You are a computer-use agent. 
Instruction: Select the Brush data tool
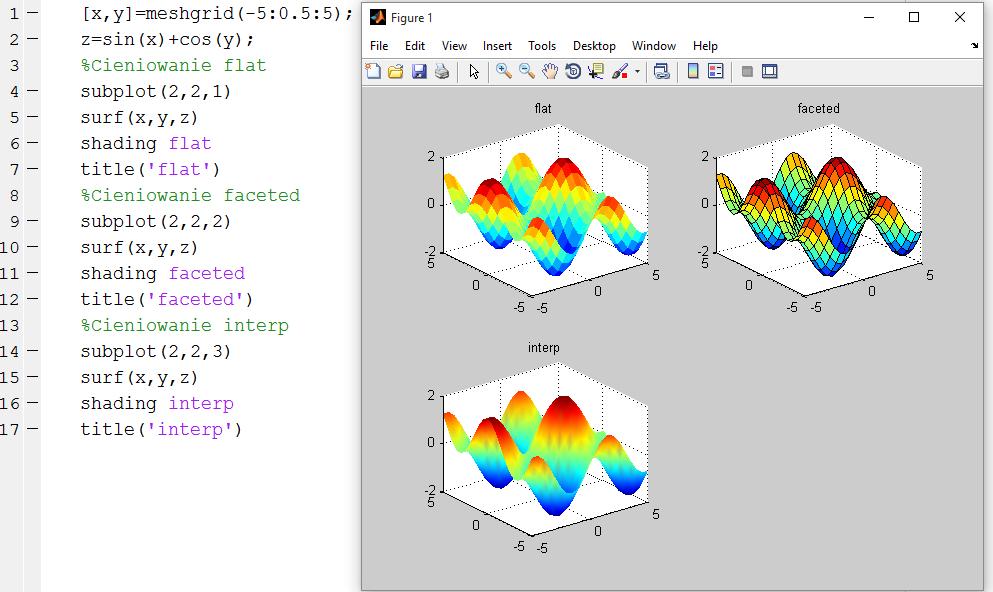620,72
